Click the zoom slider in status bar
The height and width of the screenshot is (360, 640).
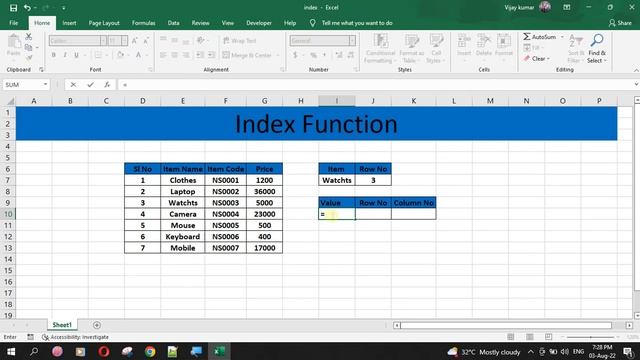591,337
